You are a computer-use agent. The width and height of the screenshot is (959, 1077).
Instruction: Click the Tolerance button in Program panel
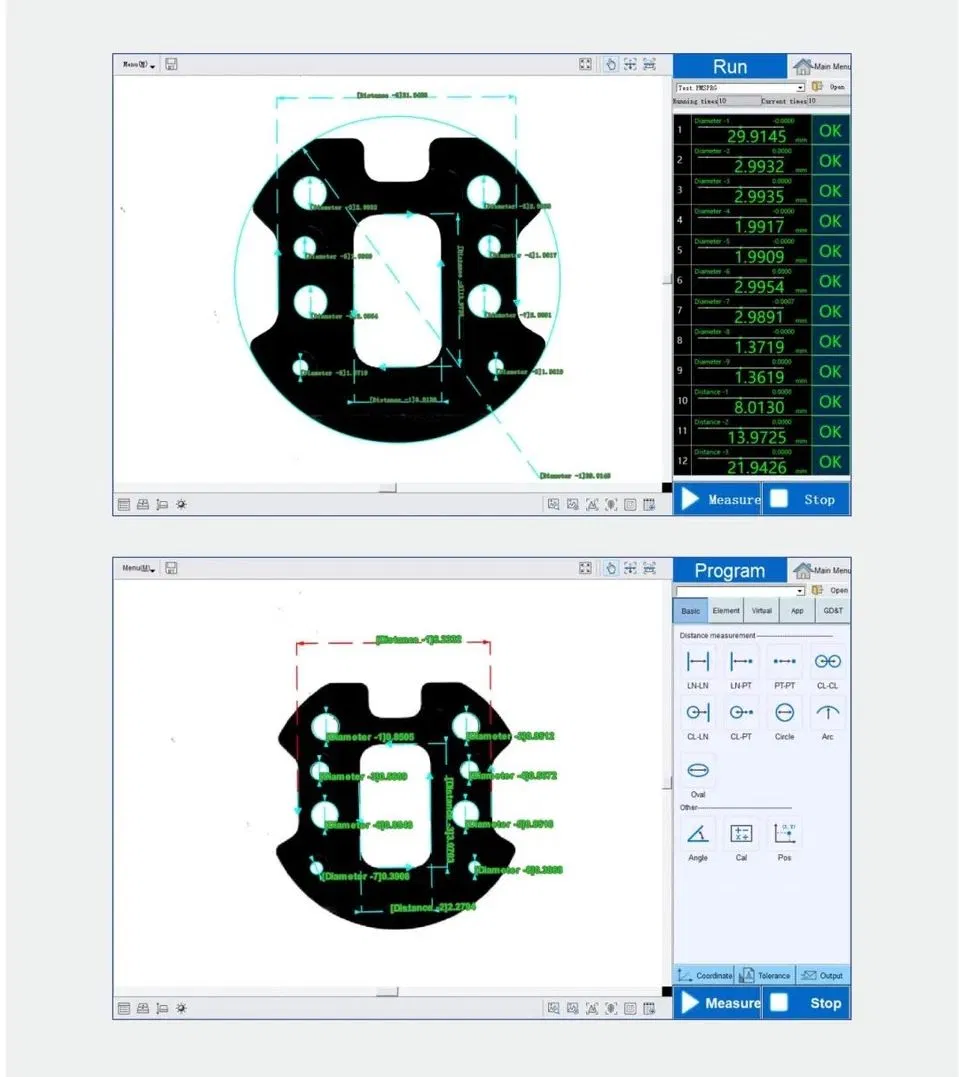coord(765,976)
